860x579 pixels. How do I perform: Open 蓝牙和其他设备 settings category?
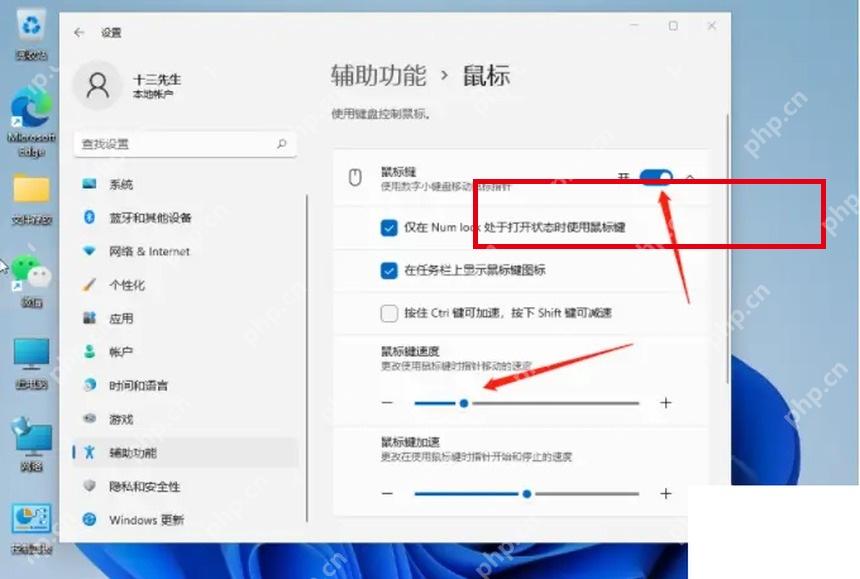pyautogui.click(x=186, y=217)
